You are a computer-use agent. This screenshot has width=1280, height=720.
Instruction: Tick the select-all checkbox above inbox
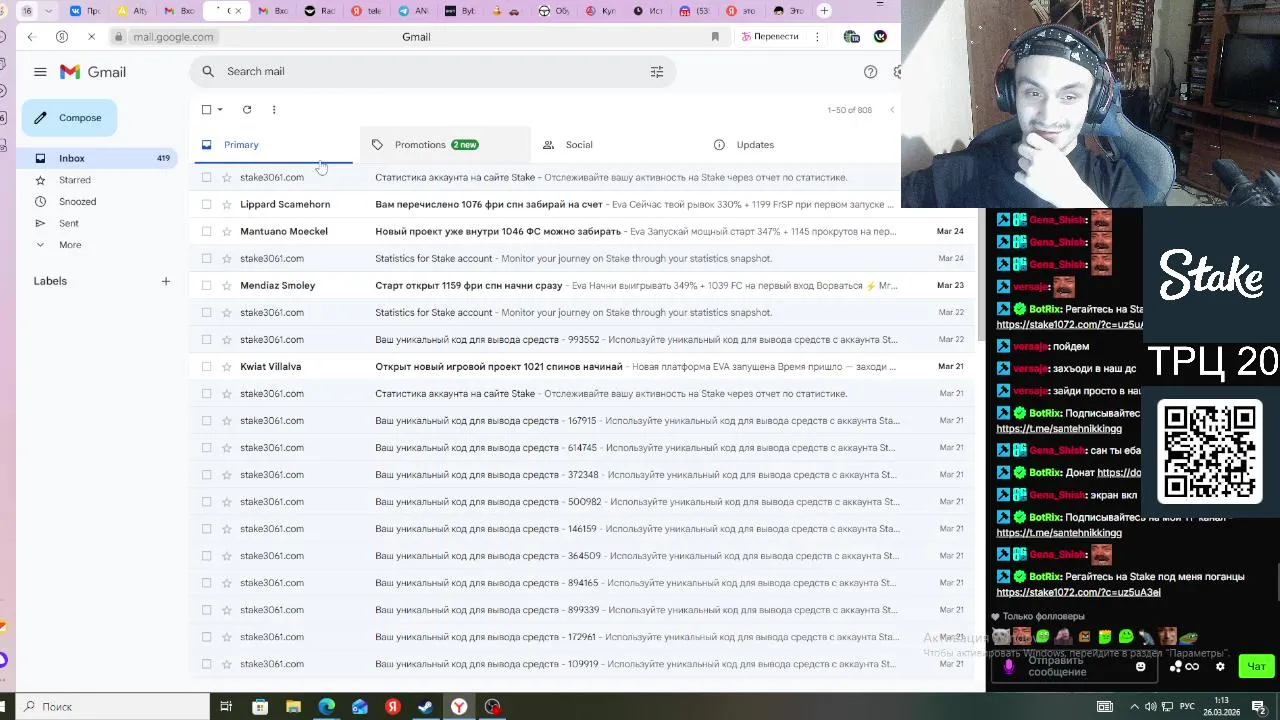click(207, 110)
